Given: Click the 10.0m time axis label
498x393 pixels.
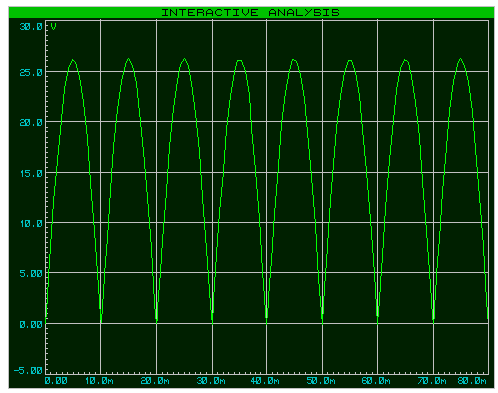Looking at the screenshot, I should pyautogui.click(x=99, y=381).
